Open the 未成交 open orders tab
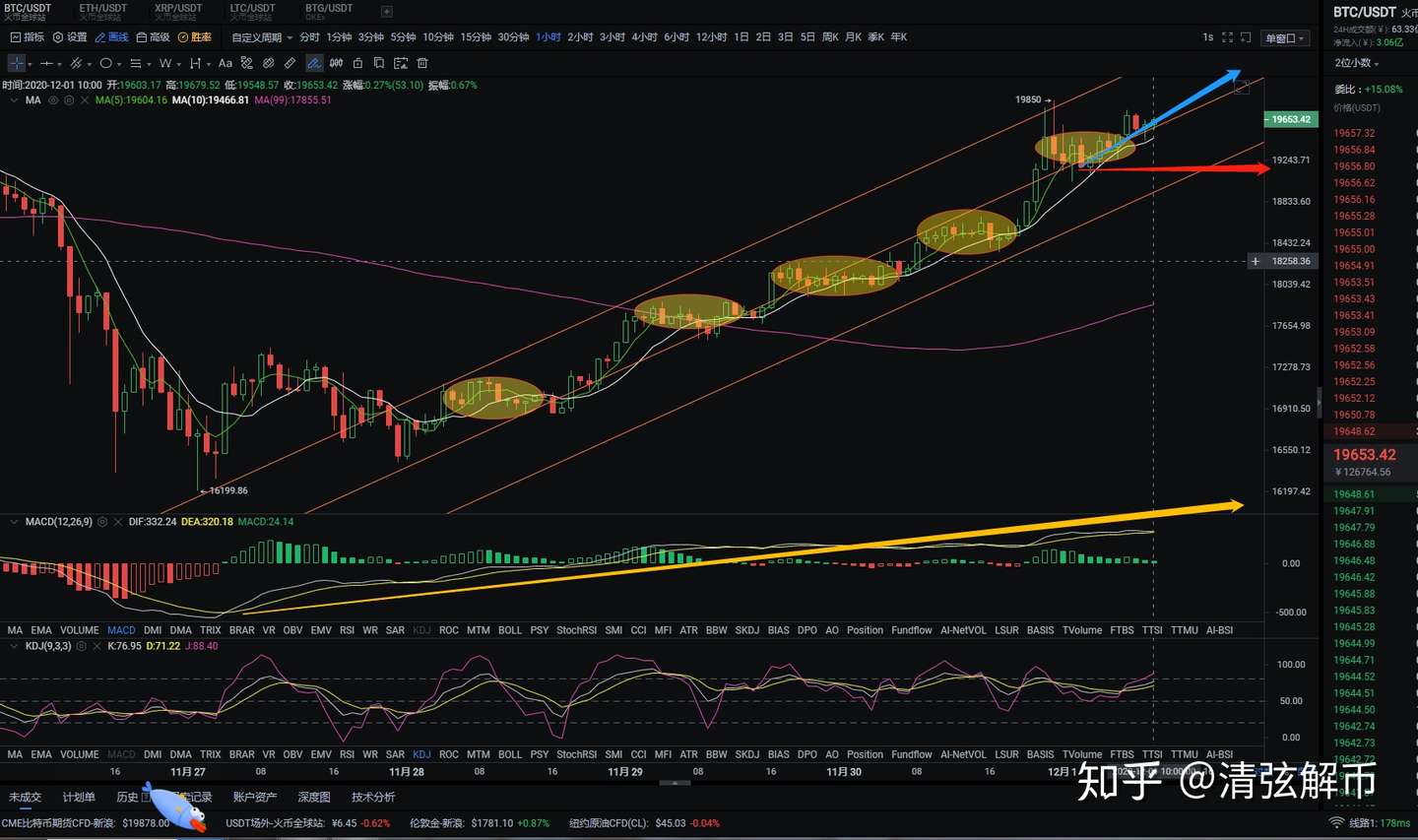Screen dimensions: 1418x840 point(26,798)
